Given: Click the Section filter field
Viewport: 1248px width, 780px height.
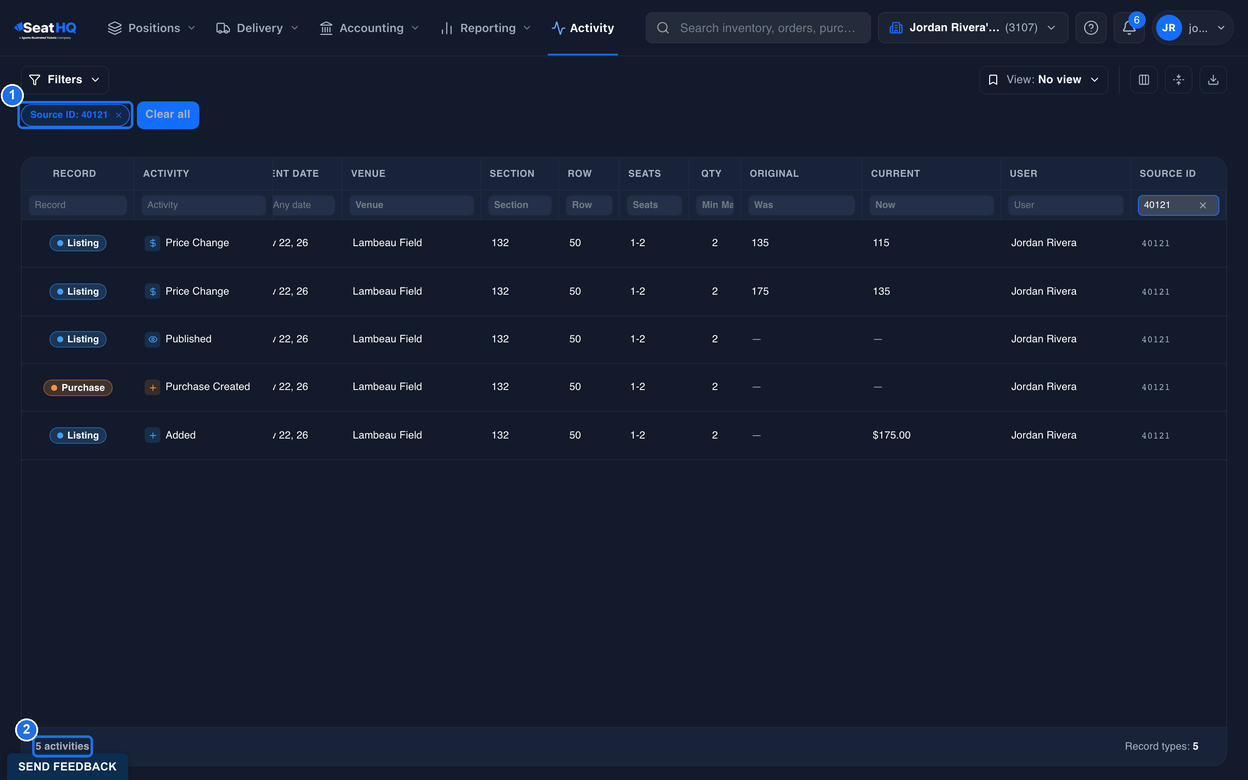Looking at the screenshot, I should click(520, 205).
